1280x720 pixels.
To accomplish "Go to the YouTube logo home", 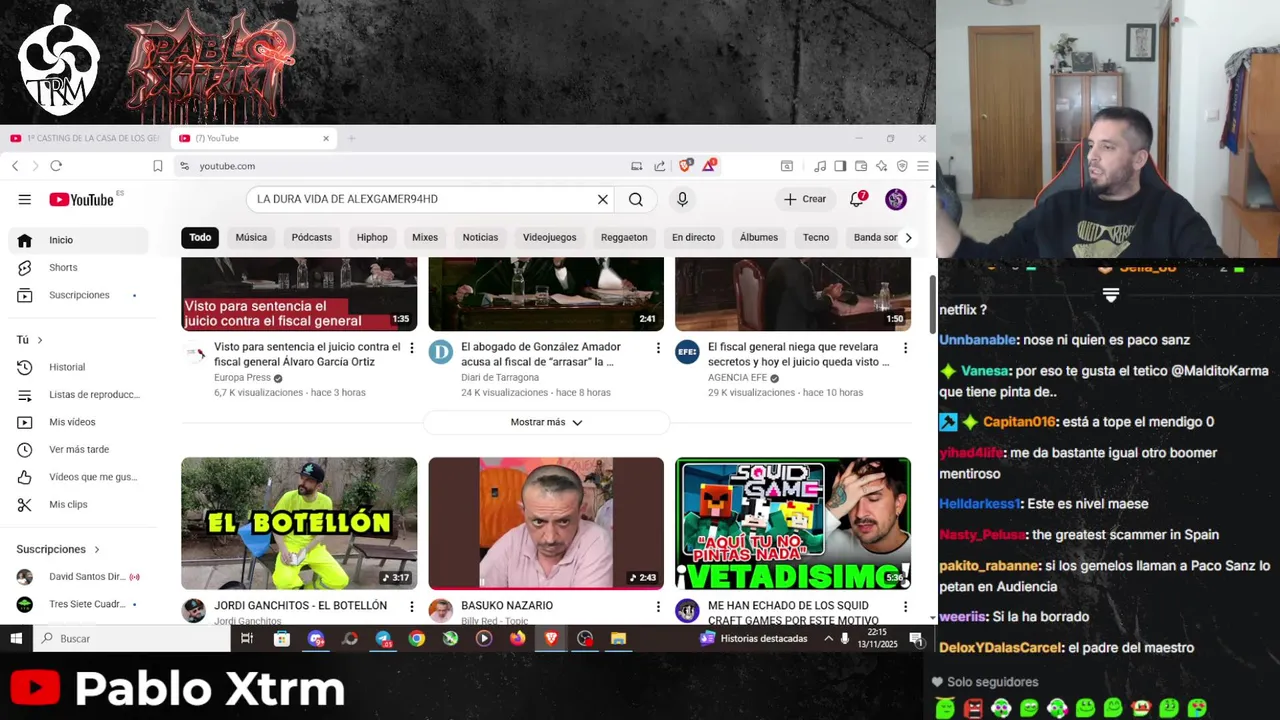I will pos(82,199).
